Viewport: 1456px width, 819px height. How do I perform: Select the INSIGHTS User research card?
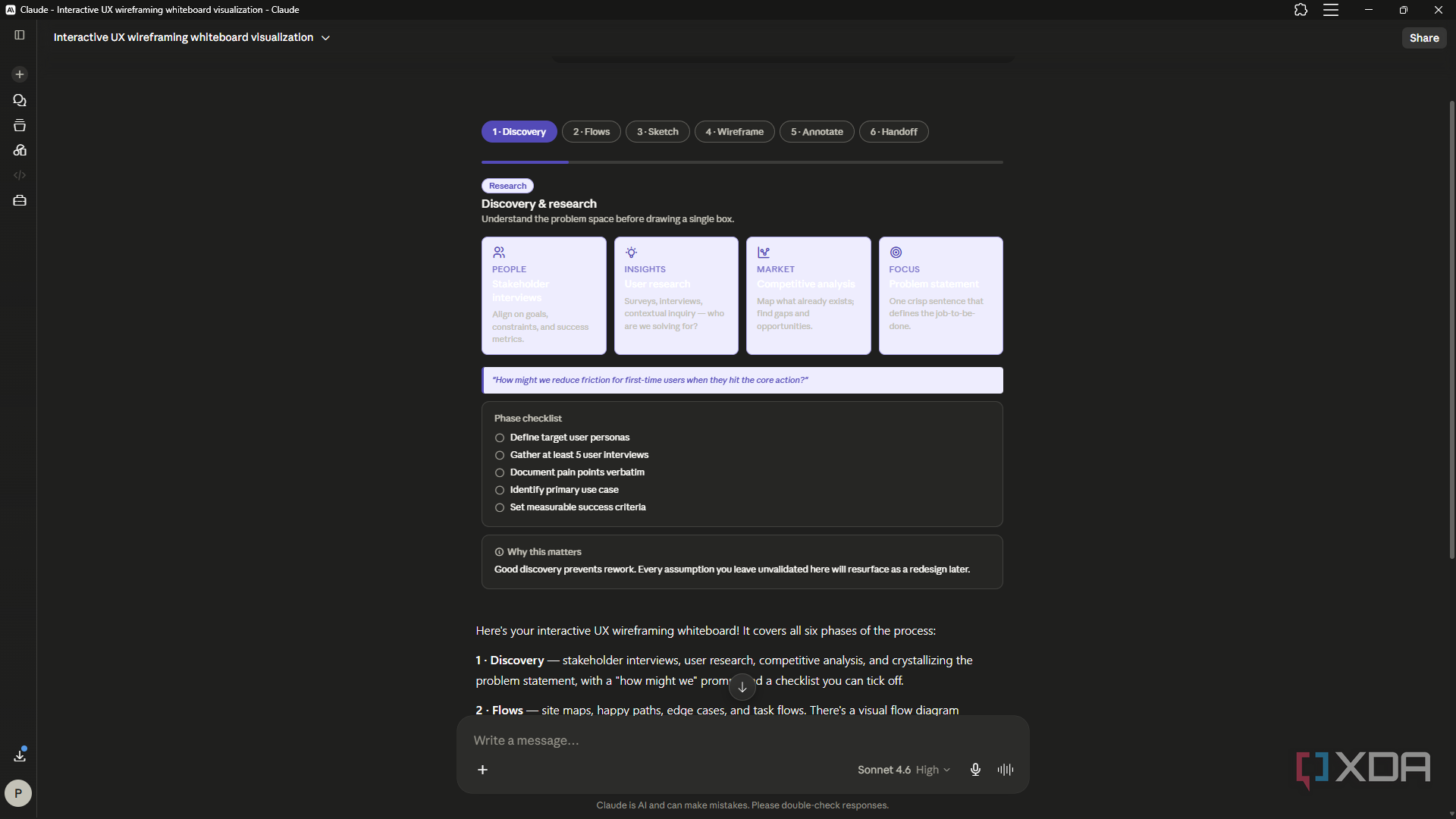(x=676, y=296)
